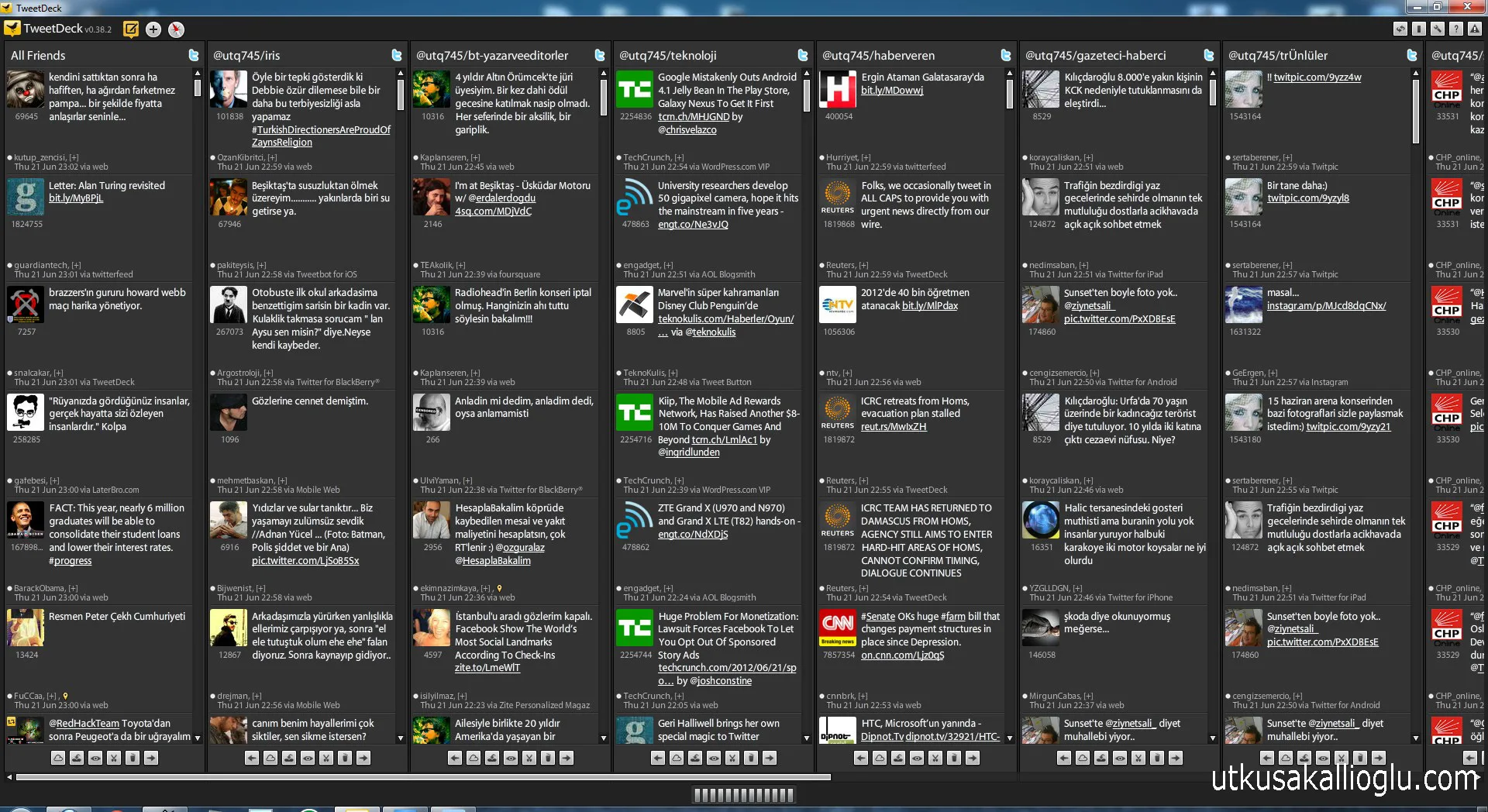Open settings with the wrench icon

coord(1438,29)
